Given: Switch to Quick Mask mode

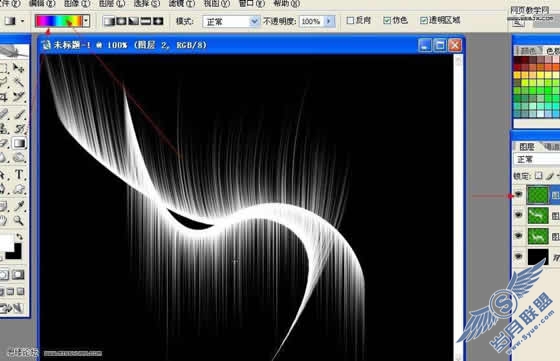Looking at the screenshot, I should pyautogui.click(x=18, y=275).
